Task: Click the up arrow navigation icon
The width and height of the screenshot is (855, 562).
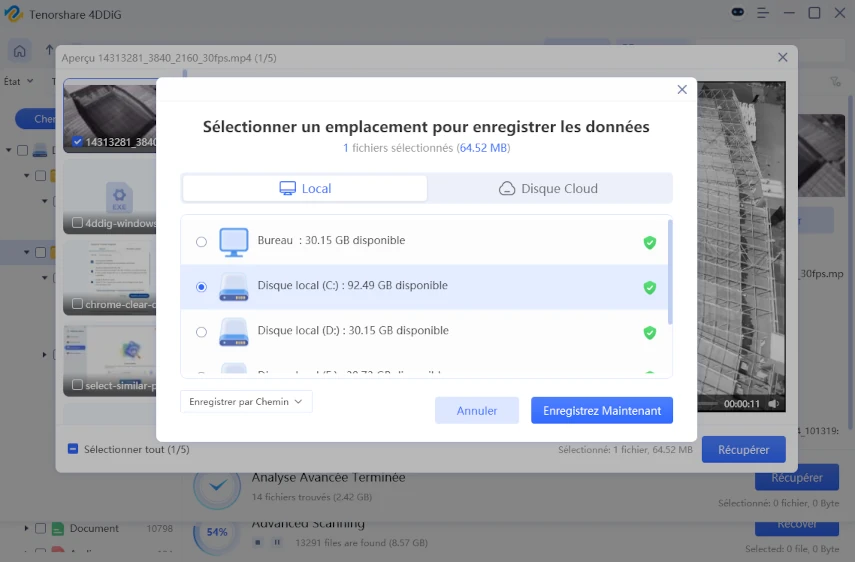Action: [x=49, y=50]
